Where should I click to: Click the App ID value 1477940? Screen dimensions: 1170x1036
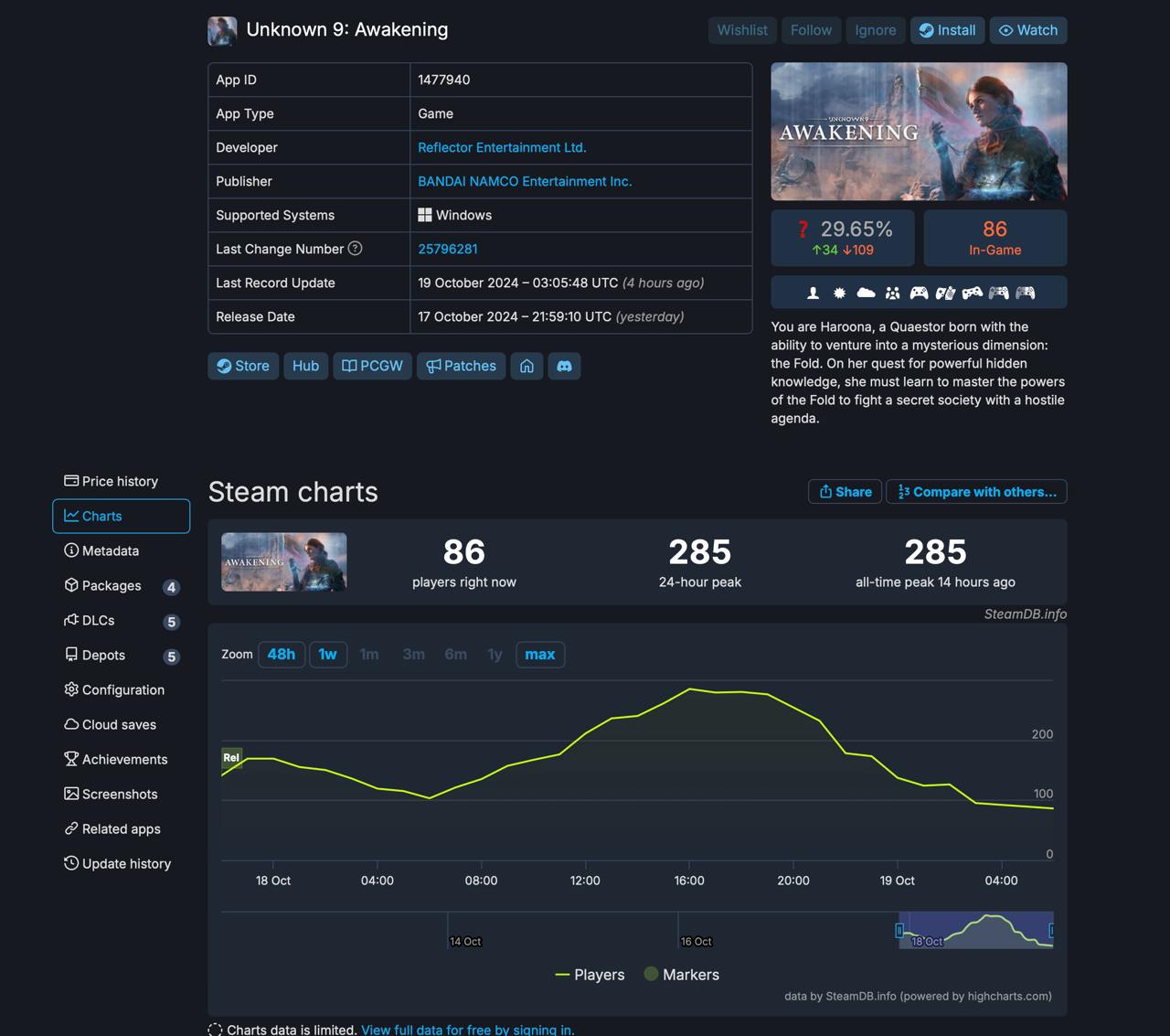[444, 80]
